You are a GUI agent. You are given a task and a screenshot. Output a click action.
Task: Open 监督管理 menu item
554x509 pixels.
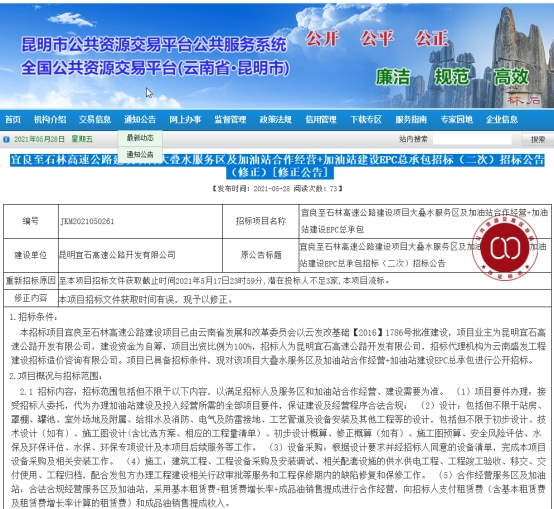pyautogui.click(x=230, y=119)
